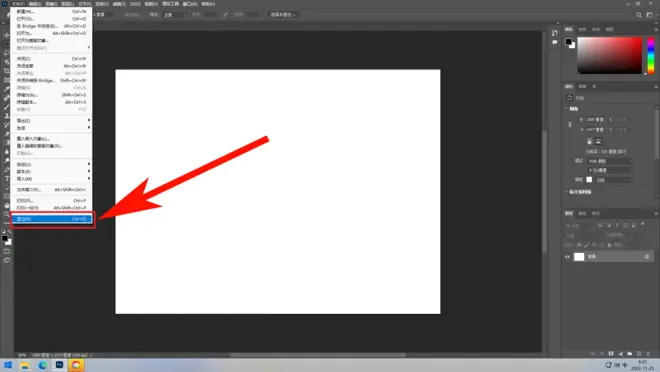660x372 pixels.
Task: Click the horizontal scrollbar below canvas
Action: (x=318, y=355)
